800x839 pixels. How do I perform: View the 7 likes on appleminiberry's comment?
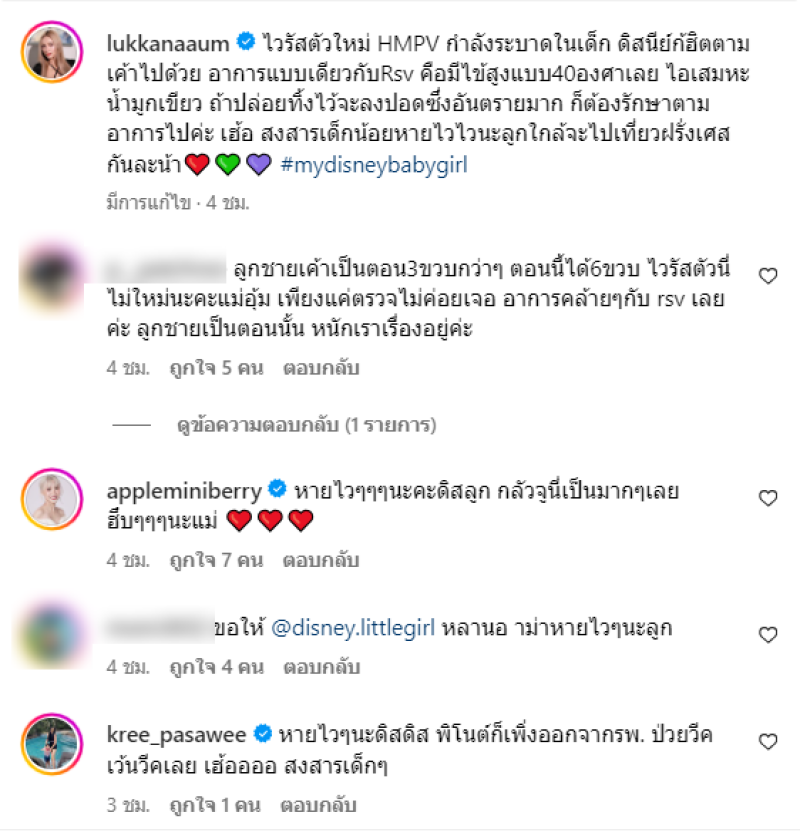(216, 560)
